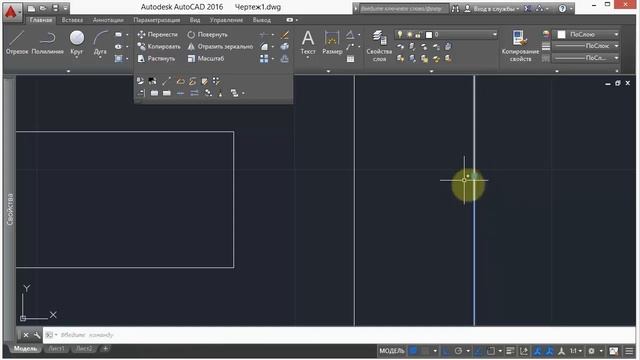Open the linetype ПоСл... dropdown
Screen dimensions: 640x360
coord(586,58)
